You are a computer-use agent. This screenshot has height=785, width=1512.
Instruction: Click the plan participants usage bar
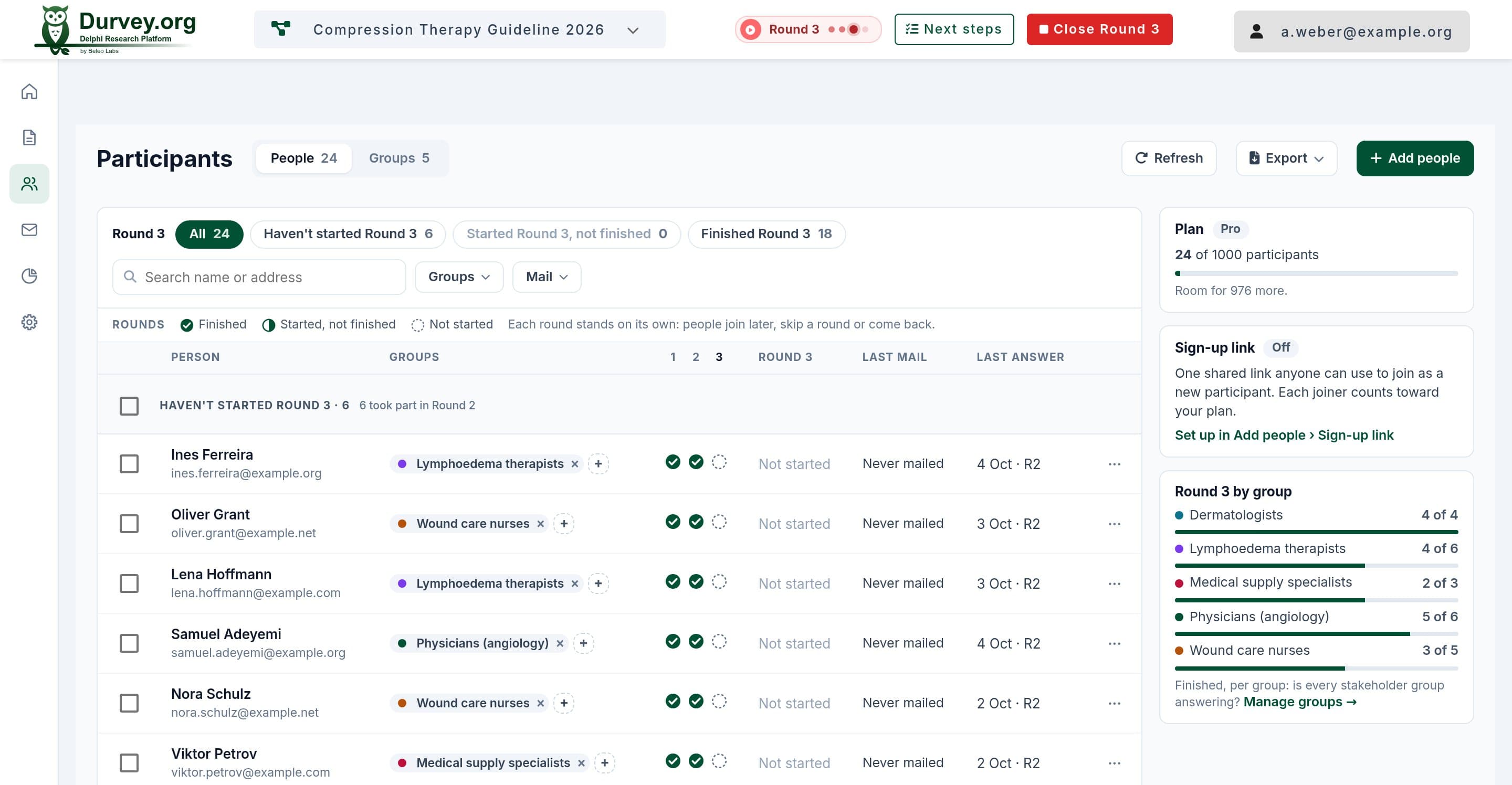(x=1316, y=273)
